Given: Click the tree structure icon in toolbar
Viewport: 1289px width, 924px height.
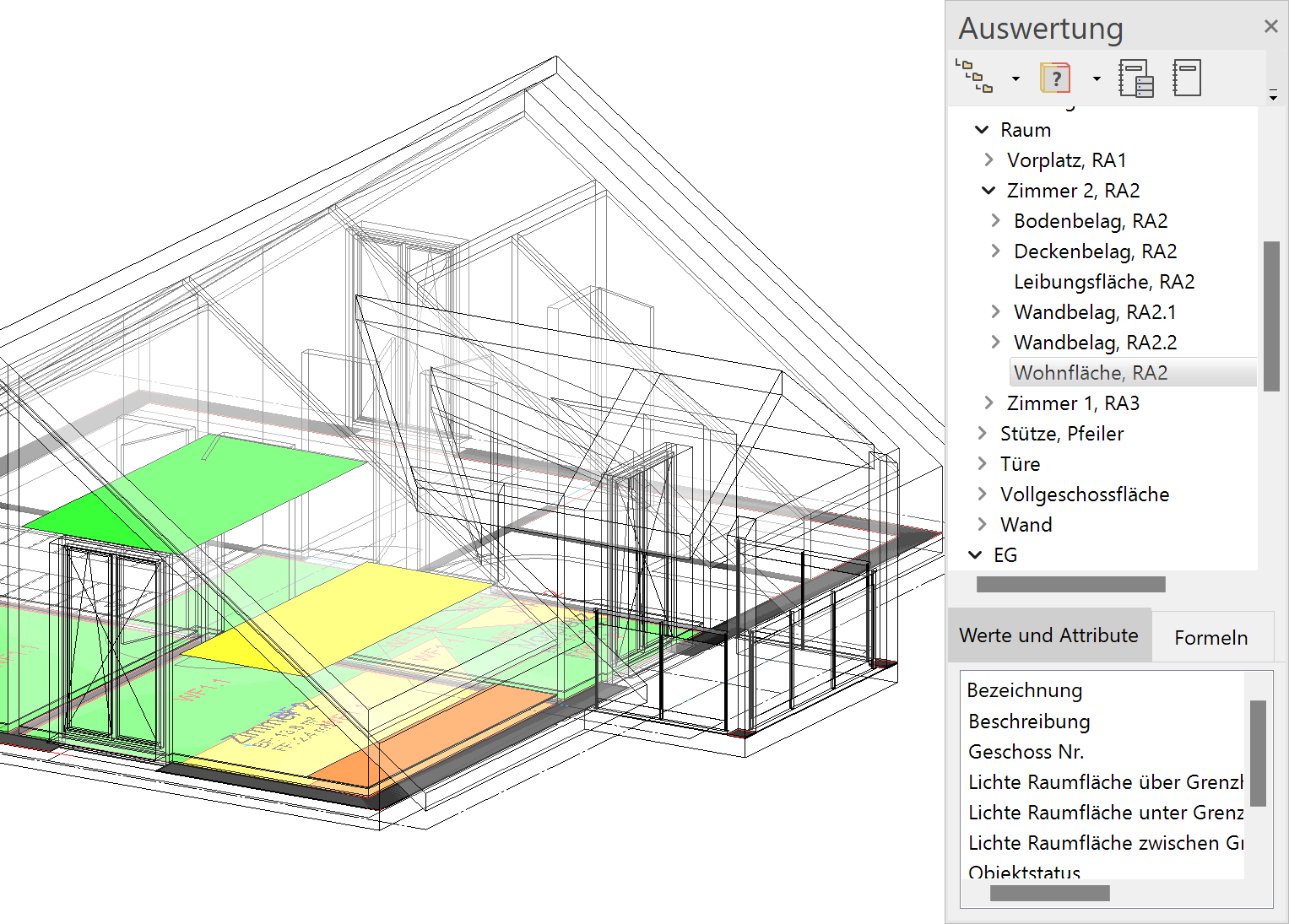Looking at the screenshot, I should point(974,78).
